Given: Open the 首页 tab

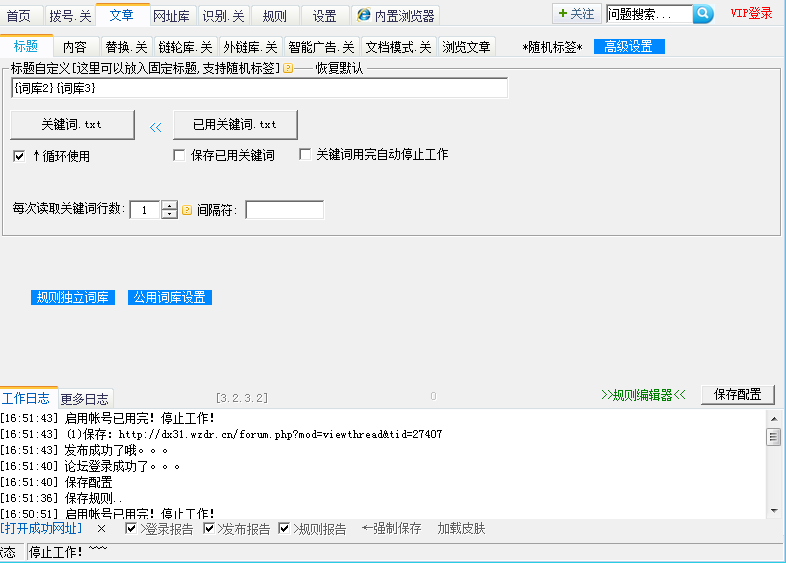Looking at the screenshot, I should pos(19,16).
